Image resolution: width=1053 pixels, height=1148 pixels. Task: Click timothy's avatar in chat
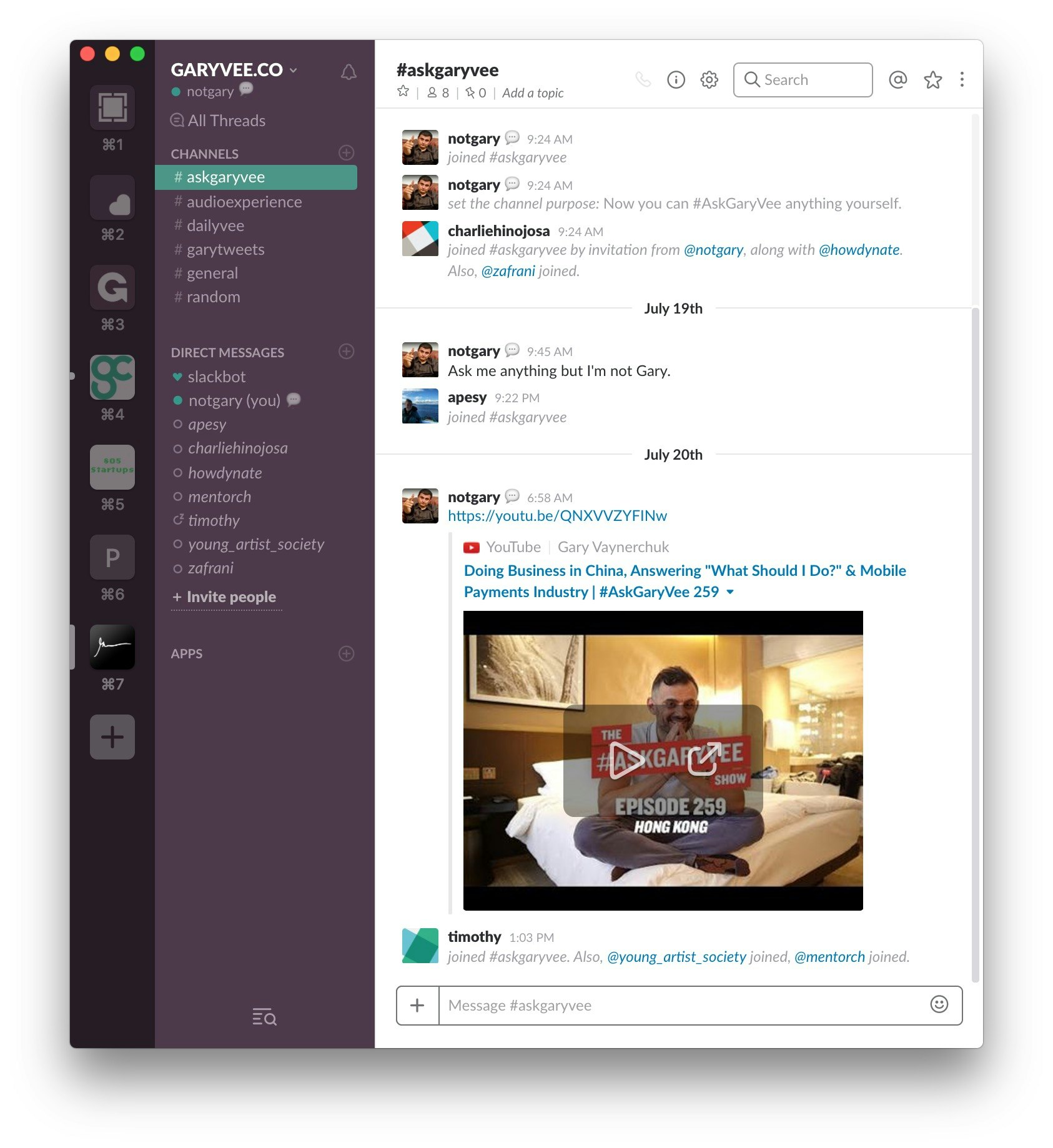click(x=420, y=946)
